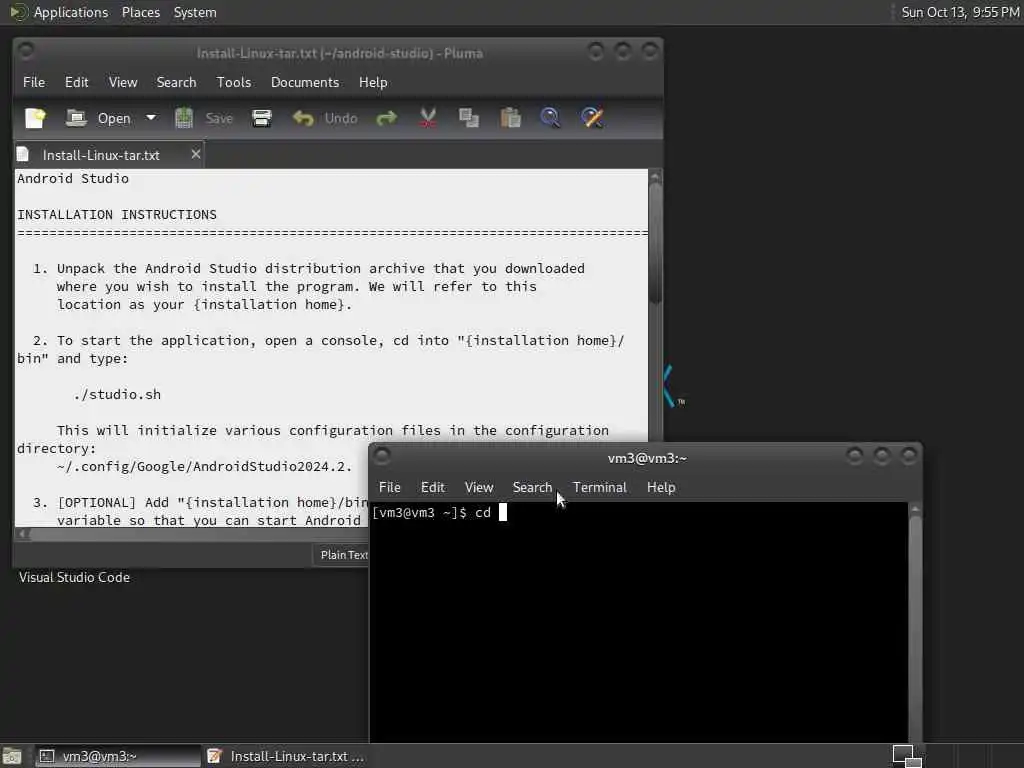This screenshot has height=768, width=1024.
Task: Switch to vm3@vm3 terminal in taskbar
Action: (118, 756)
